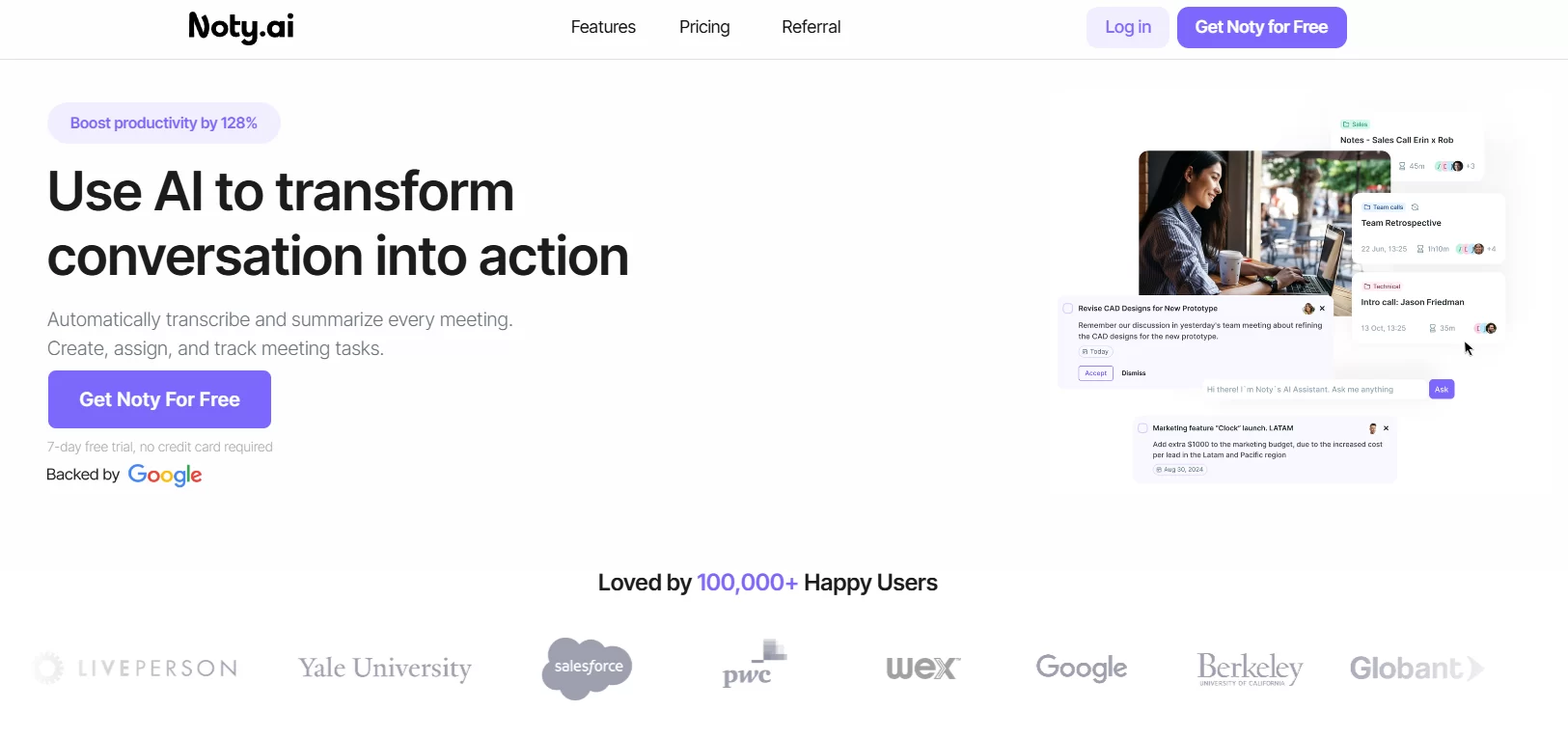Screen dimensions: 1568x738
Task: Click the large hero Get Noty For Free button
Action: 159,399
